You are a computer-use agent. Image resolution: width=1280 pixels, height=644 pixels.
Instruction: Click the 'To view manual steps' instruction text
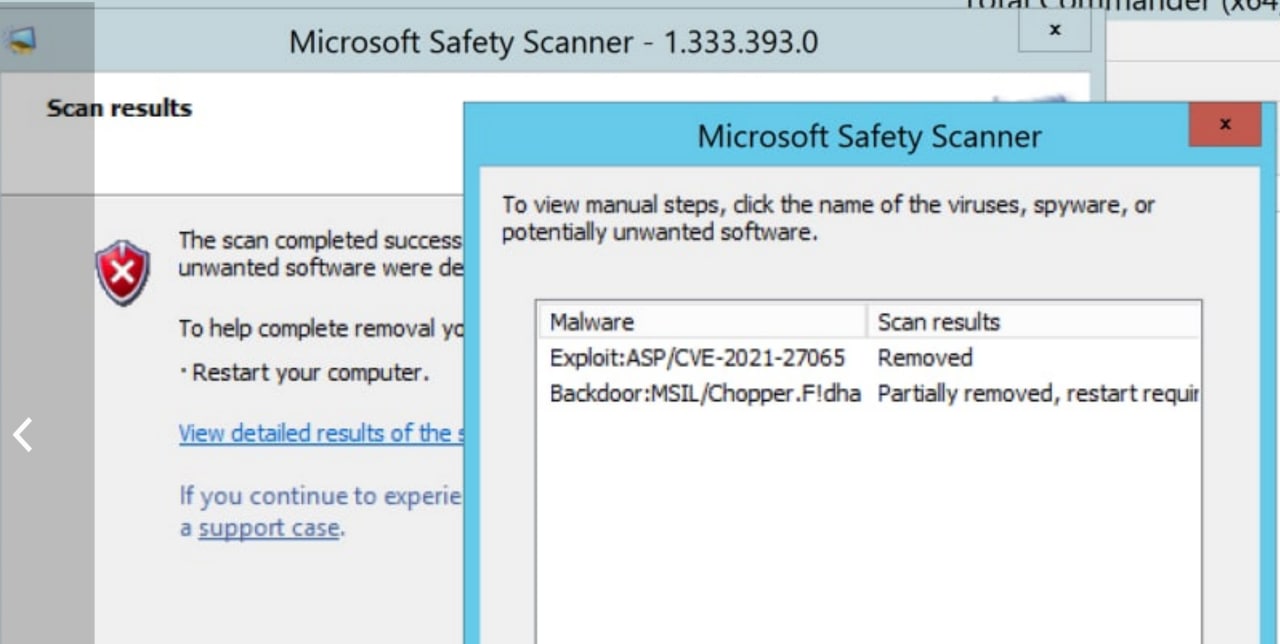coord(828,219)
